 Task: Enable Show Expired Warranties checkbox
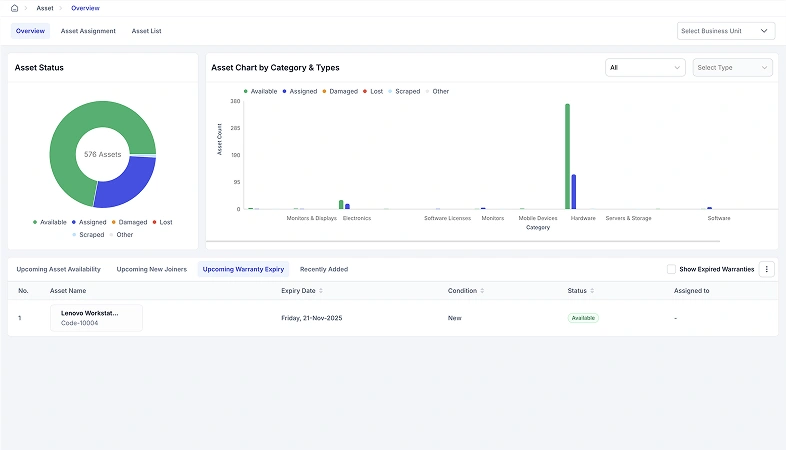[672, 269]
